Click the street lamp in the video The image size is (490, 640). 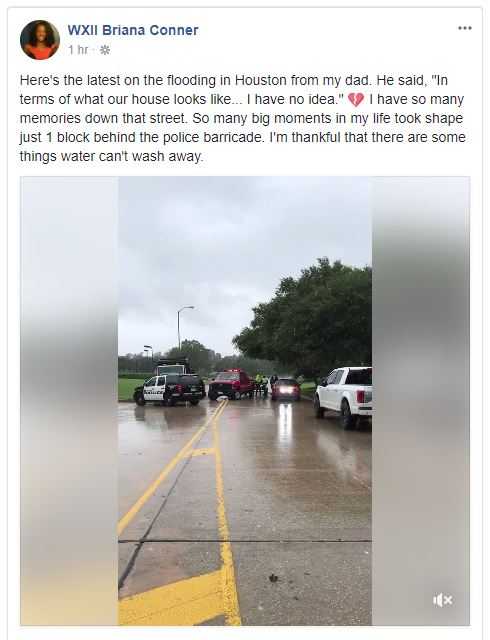pyautogui.click(x=183, y=327)
